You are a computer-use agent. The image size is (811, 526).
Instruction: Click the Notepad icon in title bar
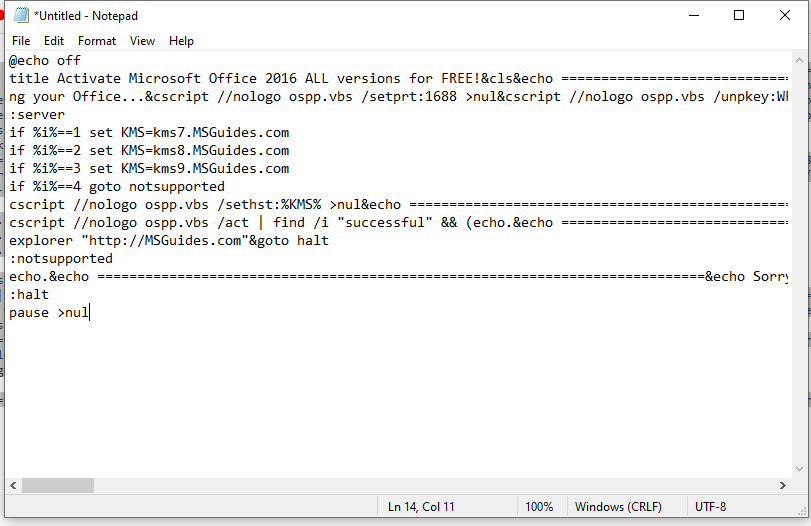coord(21,15)
